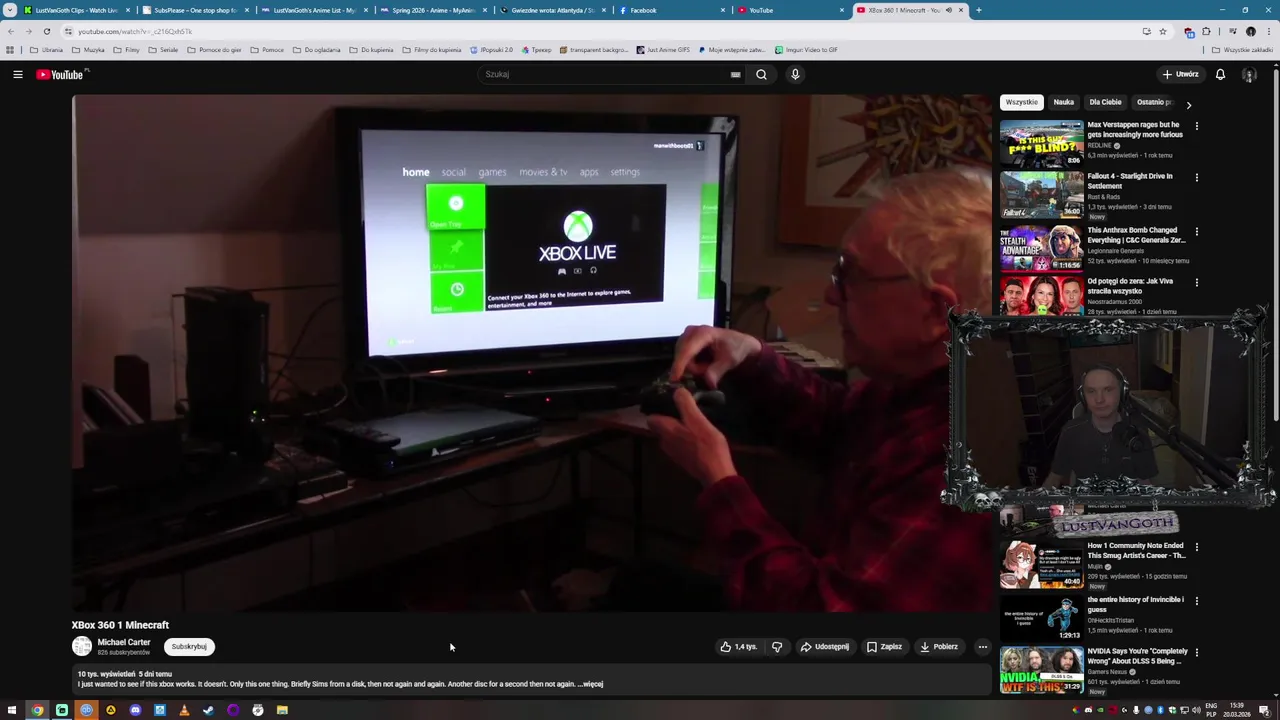The height and width of the screenshot is (720, 1280).
Task: Select the Dla Ciebie filter chip
Action: (1105, 102)
